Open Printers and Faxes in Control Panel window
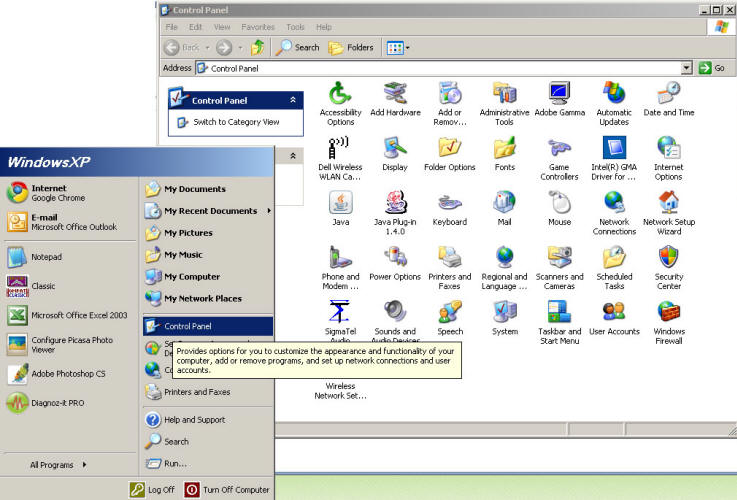 point(450,258)
